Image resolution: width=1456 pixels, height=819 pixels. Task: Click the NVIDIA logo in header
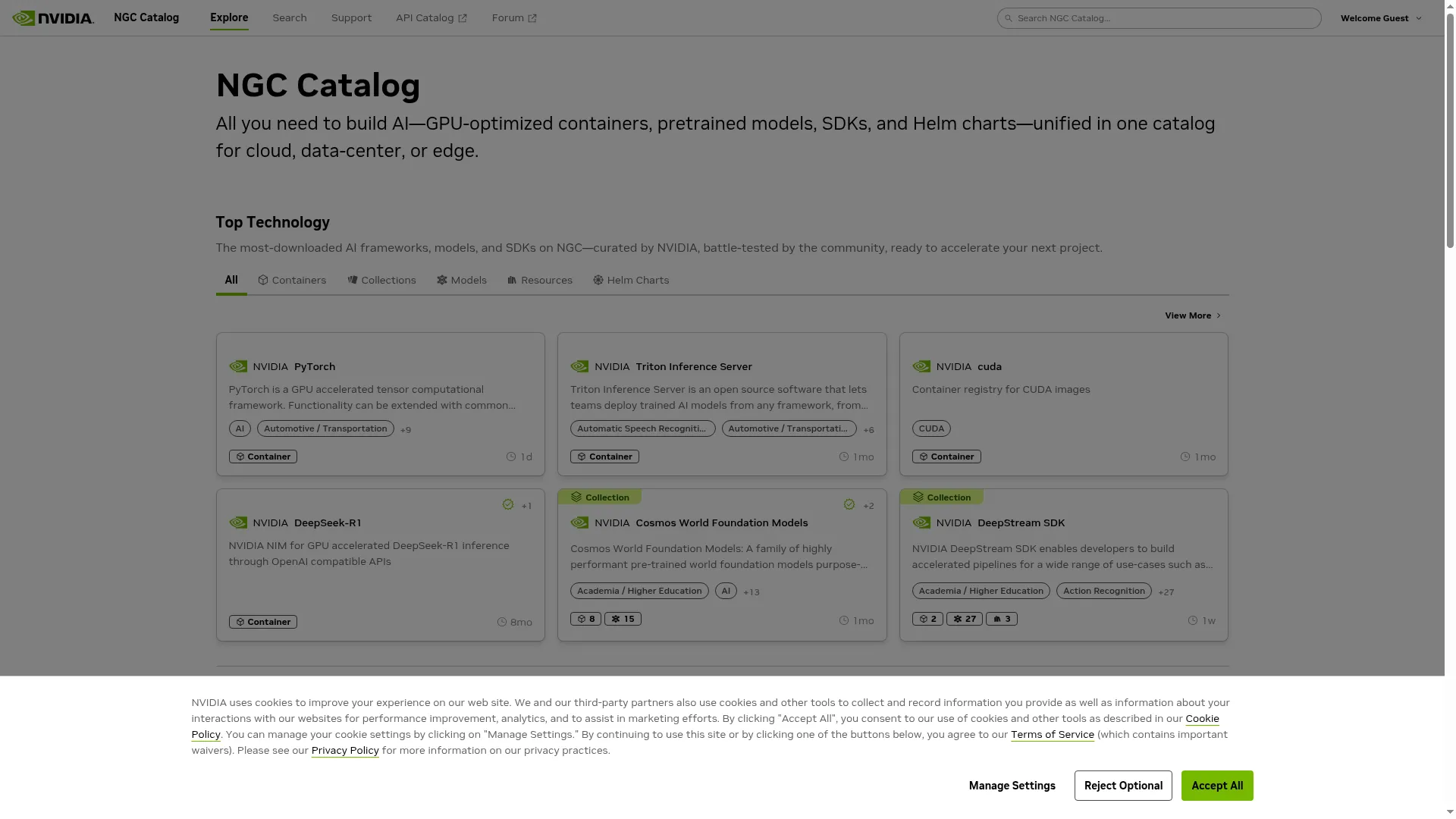(x=53, y=17)
